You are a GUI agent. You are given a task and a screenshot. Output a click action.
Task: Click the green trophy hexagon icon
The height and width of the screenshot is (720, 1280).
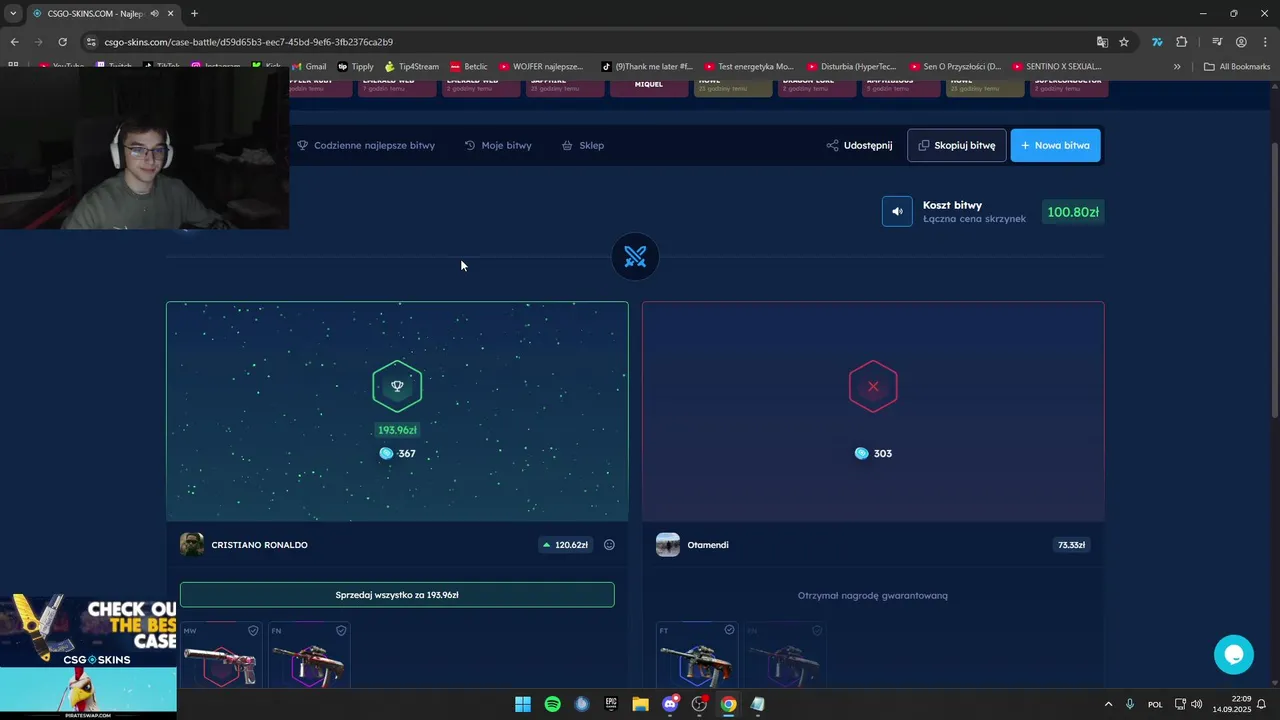pyautogui.click(x=397, y=386)
